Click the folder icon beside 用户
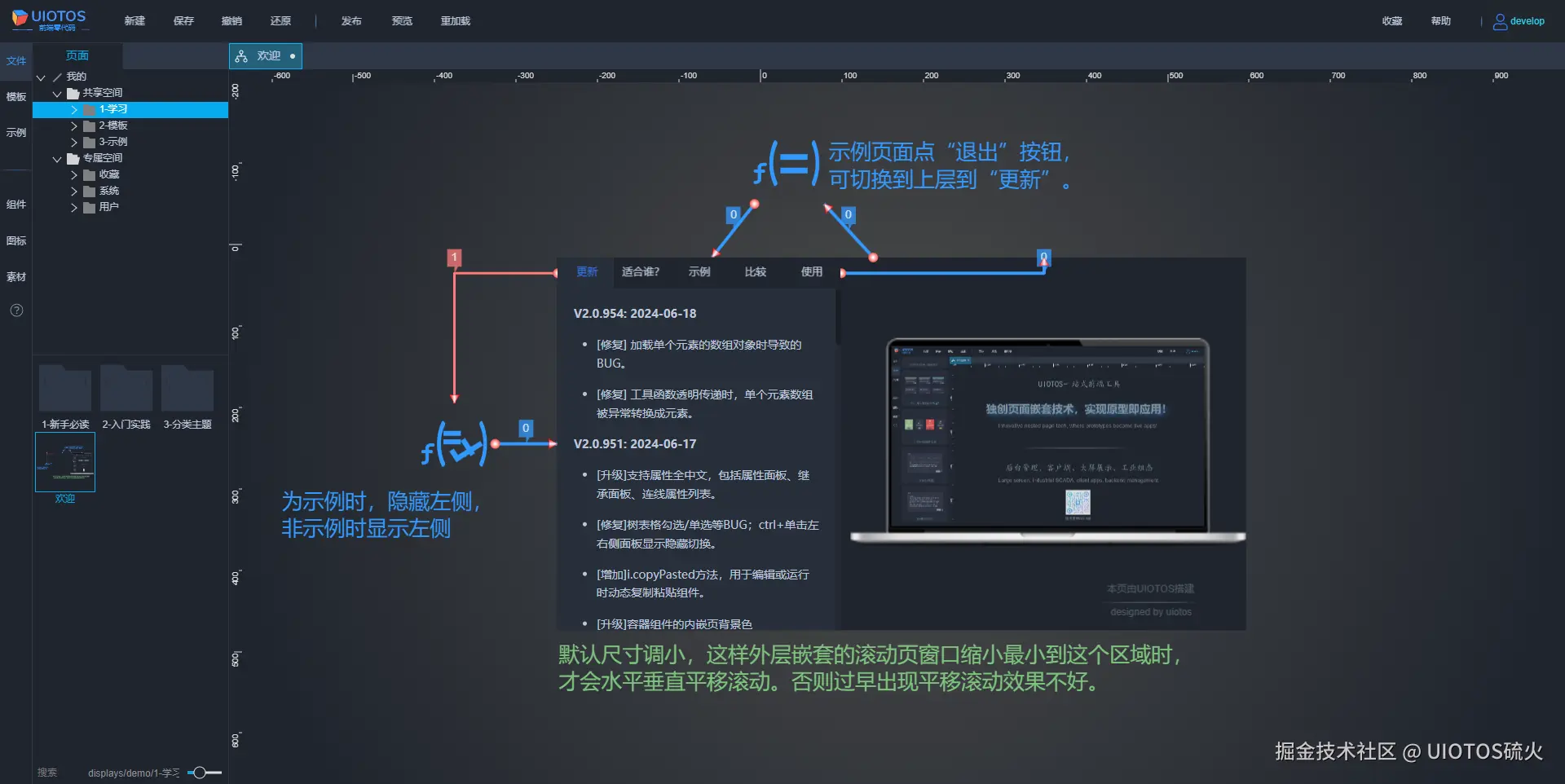Viewport: 1565px width, 784px height. point(90,207)
